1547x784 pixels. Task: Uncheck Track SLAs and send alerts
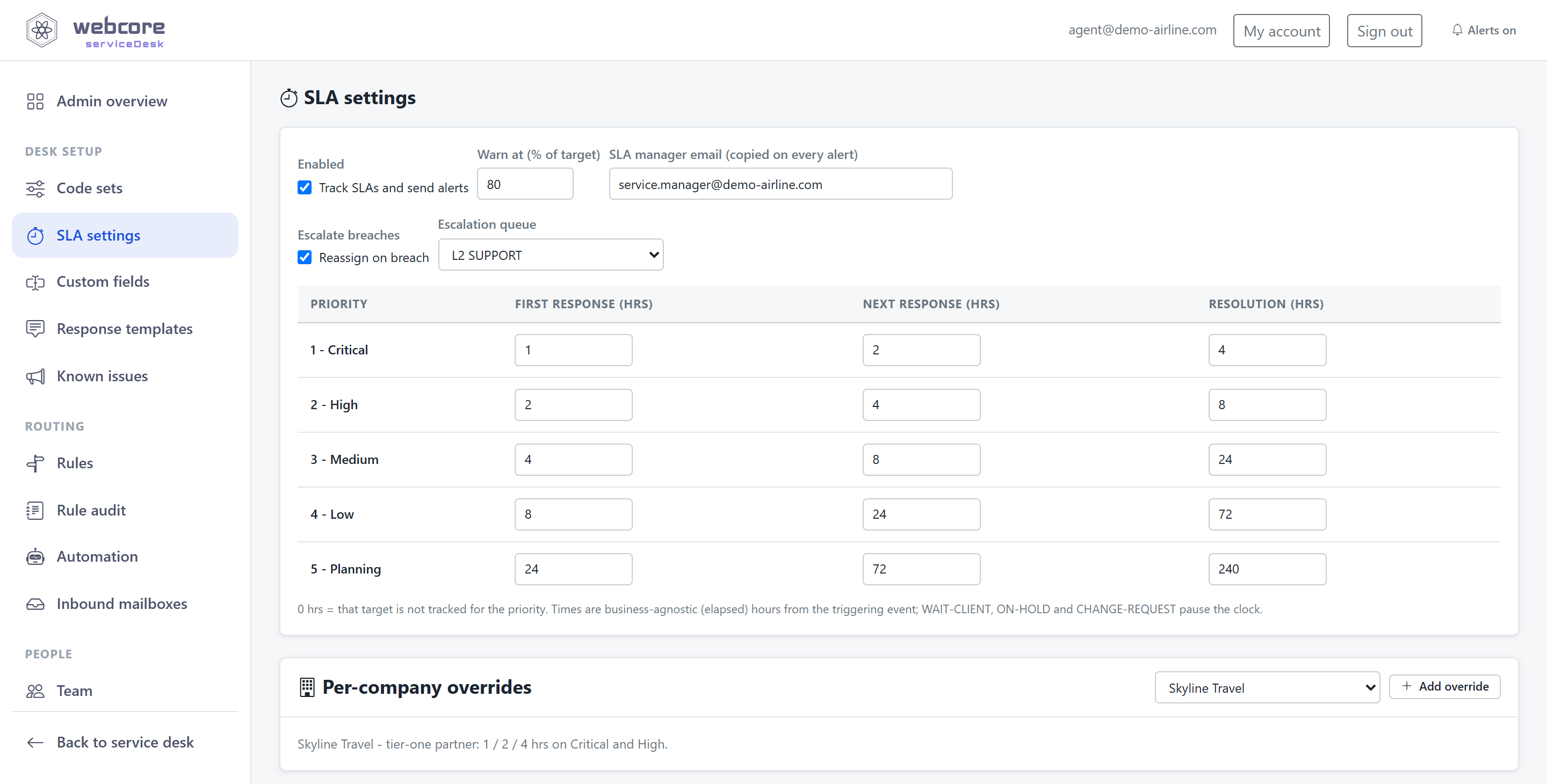305,187
